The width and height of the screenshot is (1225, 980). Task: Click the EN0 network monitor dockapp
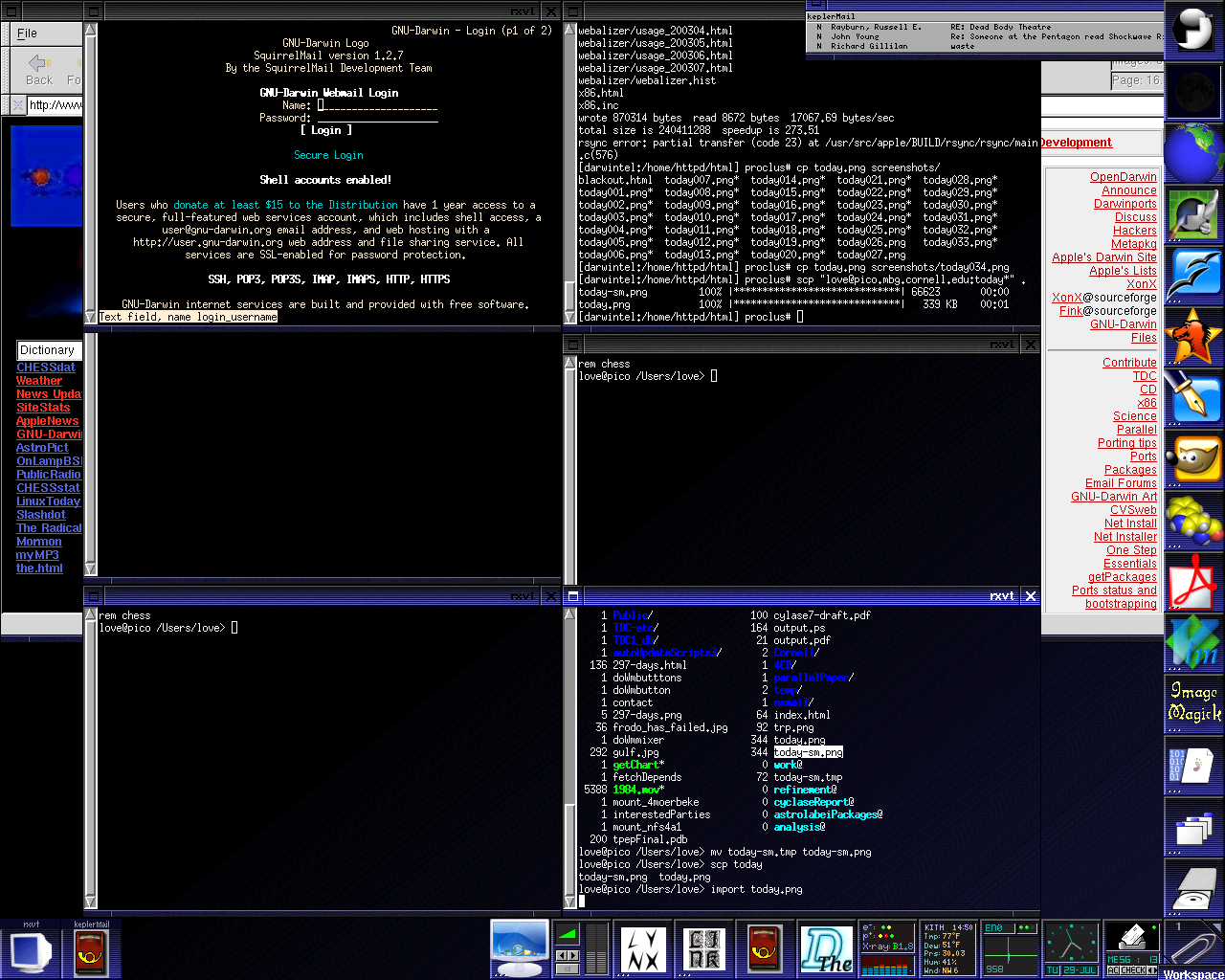(1010, 949)
